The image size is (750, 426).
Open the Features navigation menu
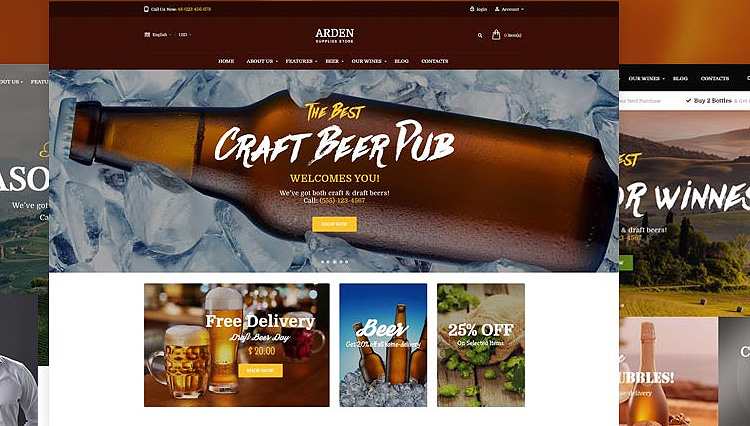(301, 61)
